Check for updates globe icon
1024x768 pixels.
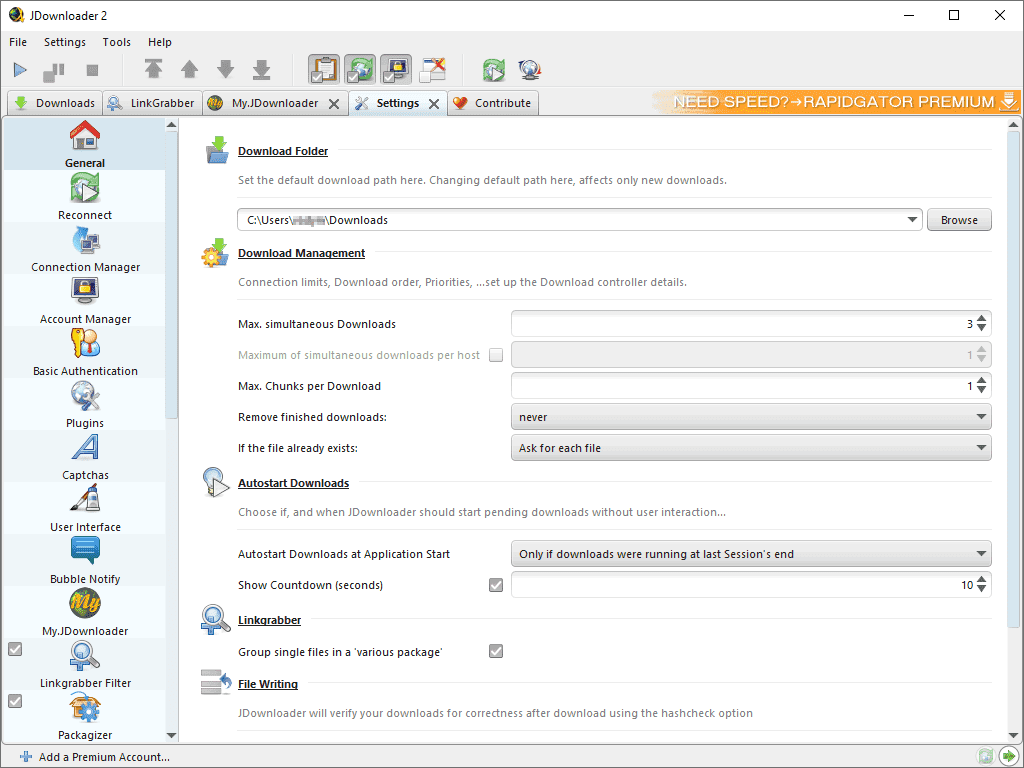point(530,70)
